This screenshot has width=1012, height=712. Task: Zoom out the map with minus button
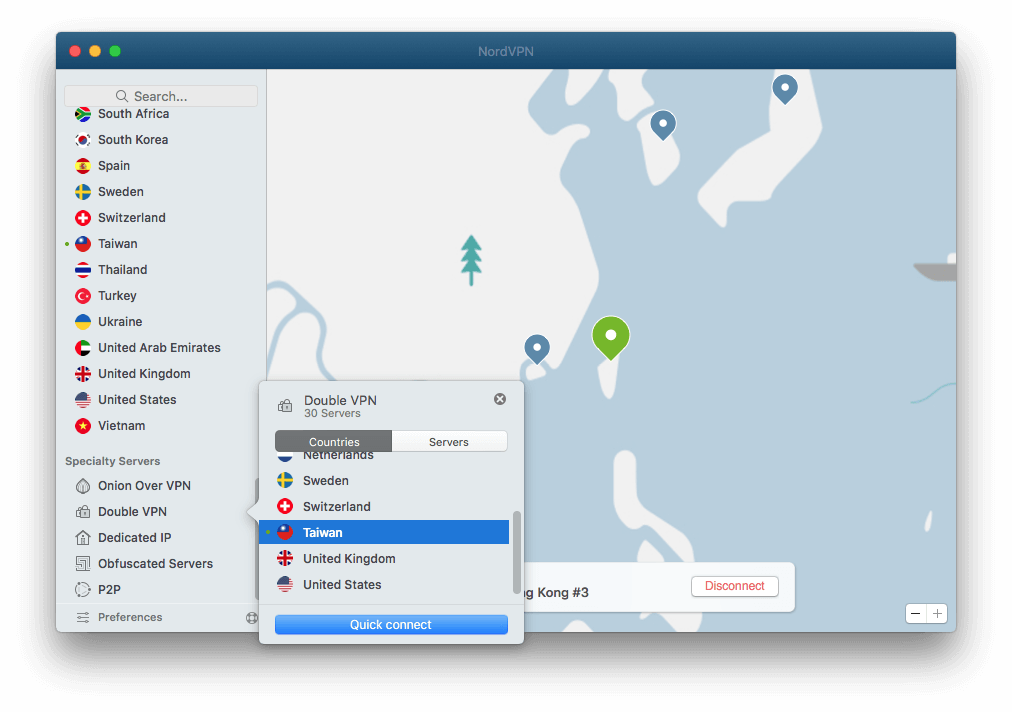(x=916, y=613)
